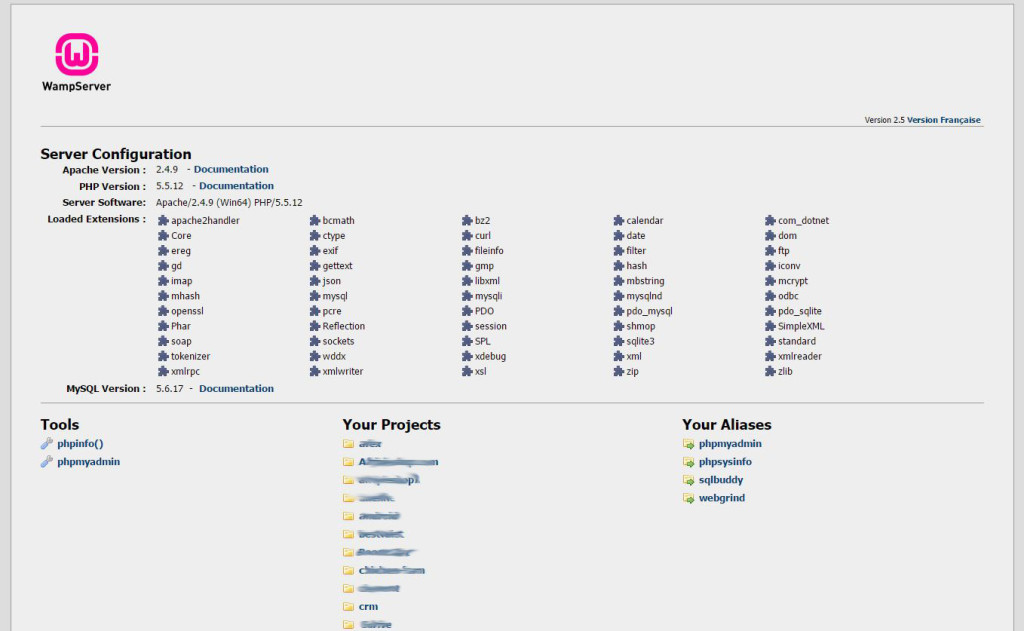Click the puzzle icon beside calendar
This screenshot has width=1024, height=631.
pos(618,221)
